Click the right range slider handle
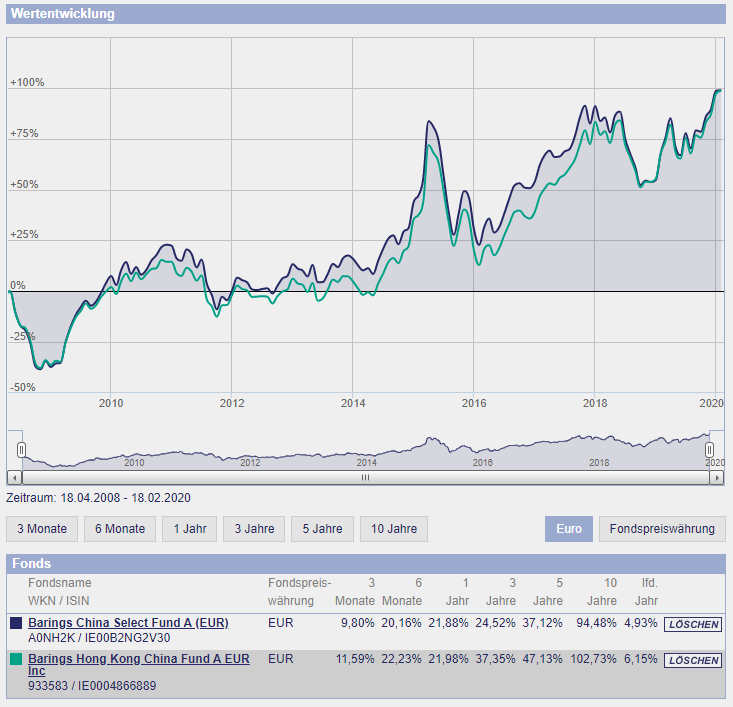733x707 pixels. (709, 450)
